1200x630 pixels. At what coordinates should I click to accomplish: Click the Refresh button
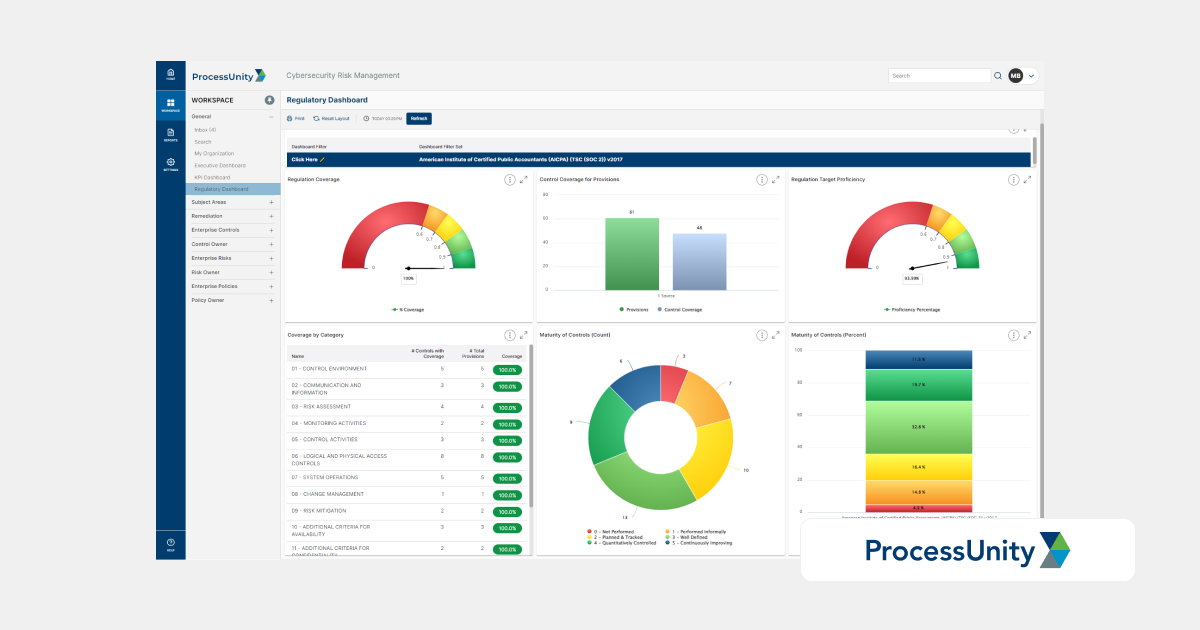tap(419, 118)
